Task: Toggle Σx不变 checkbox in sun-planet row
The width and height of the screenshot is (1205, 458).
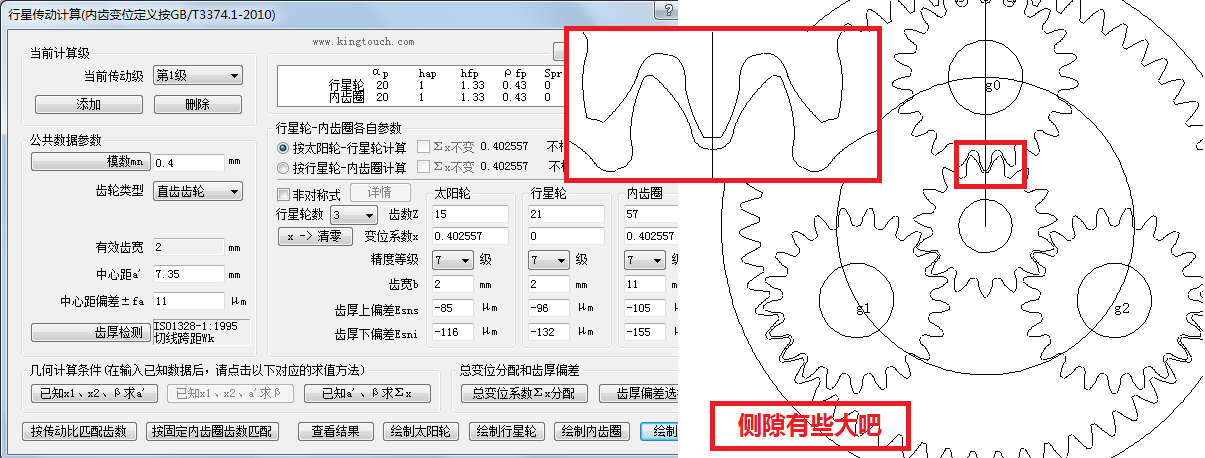Action: click(x=446, y=147)
